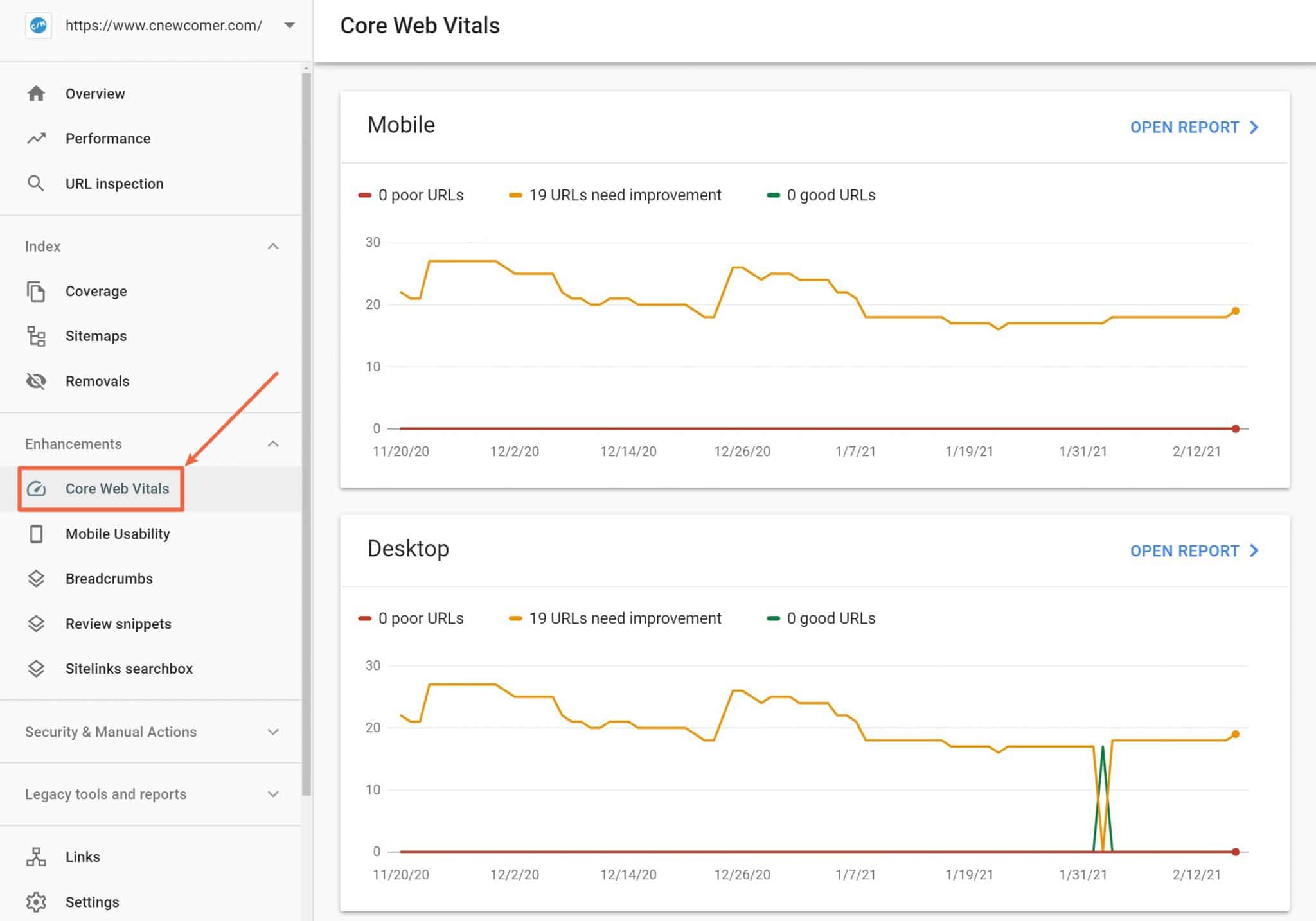Image resolution: width=1316 pixels, height=921 pixels.
Task: Click the URL inspection menu item
Action: point(113,183)
